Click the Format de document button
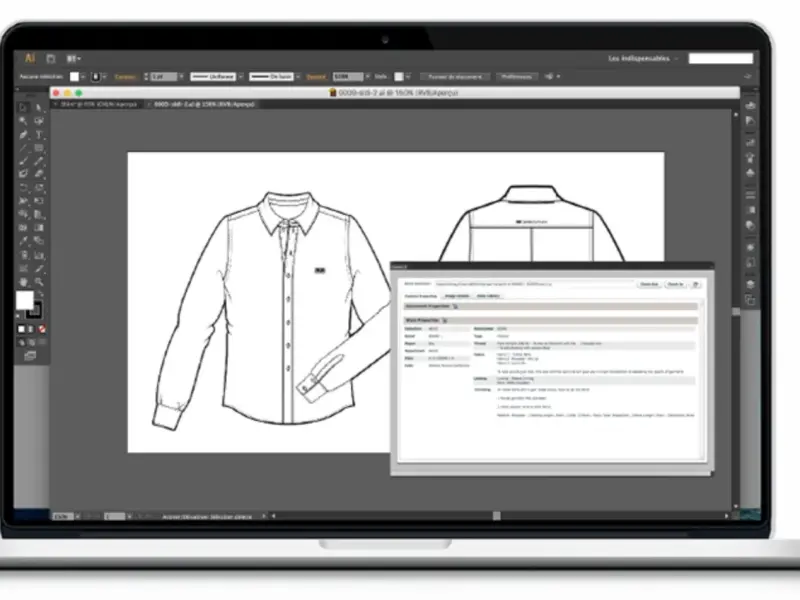 point(455,77)
